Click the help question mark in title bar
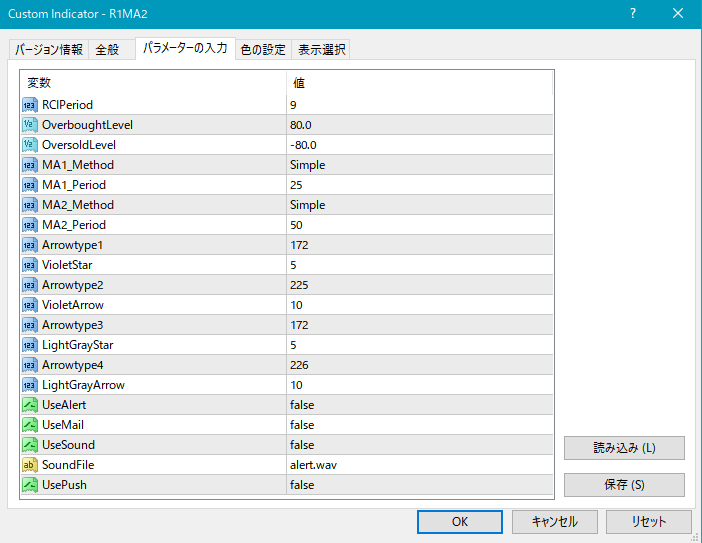702x543 pixels. coord(633,13)
